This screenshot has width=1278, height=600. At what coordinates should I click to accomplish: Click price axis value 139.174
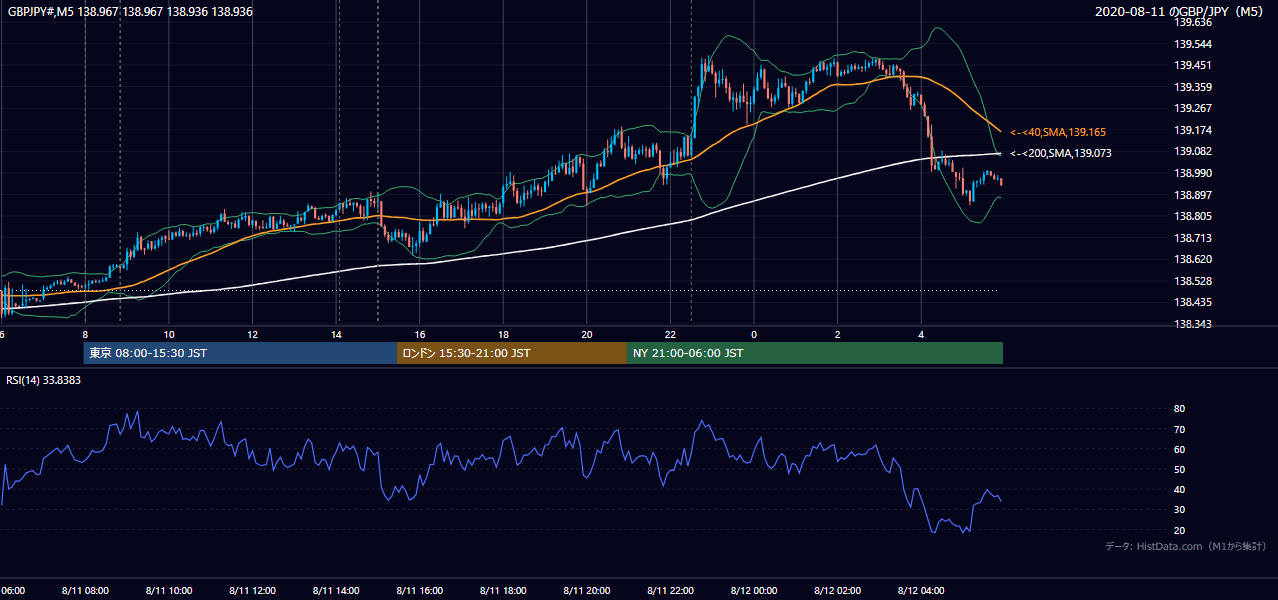click(1193, 130)
